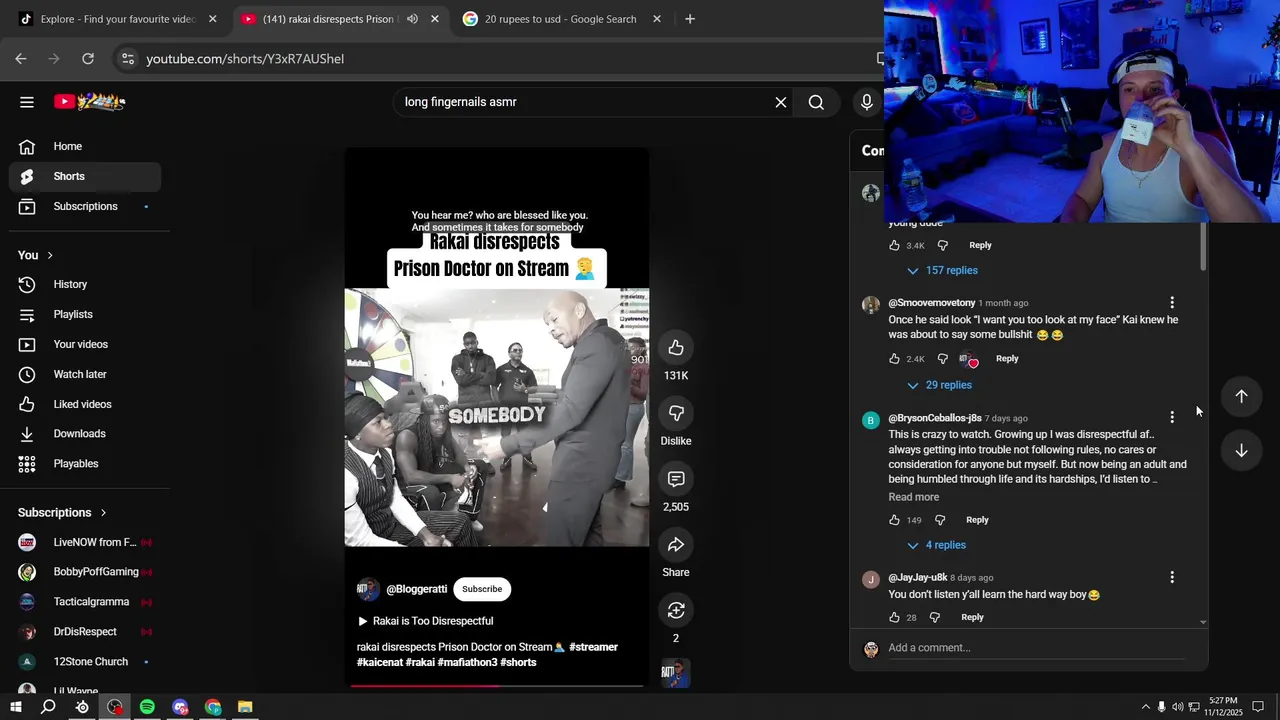This screenshot has height=720, width=1280.
Task: Like Smoovemovetony's comment with 2.4K likes
Action: pyautogui.click(x=895, y=359)
